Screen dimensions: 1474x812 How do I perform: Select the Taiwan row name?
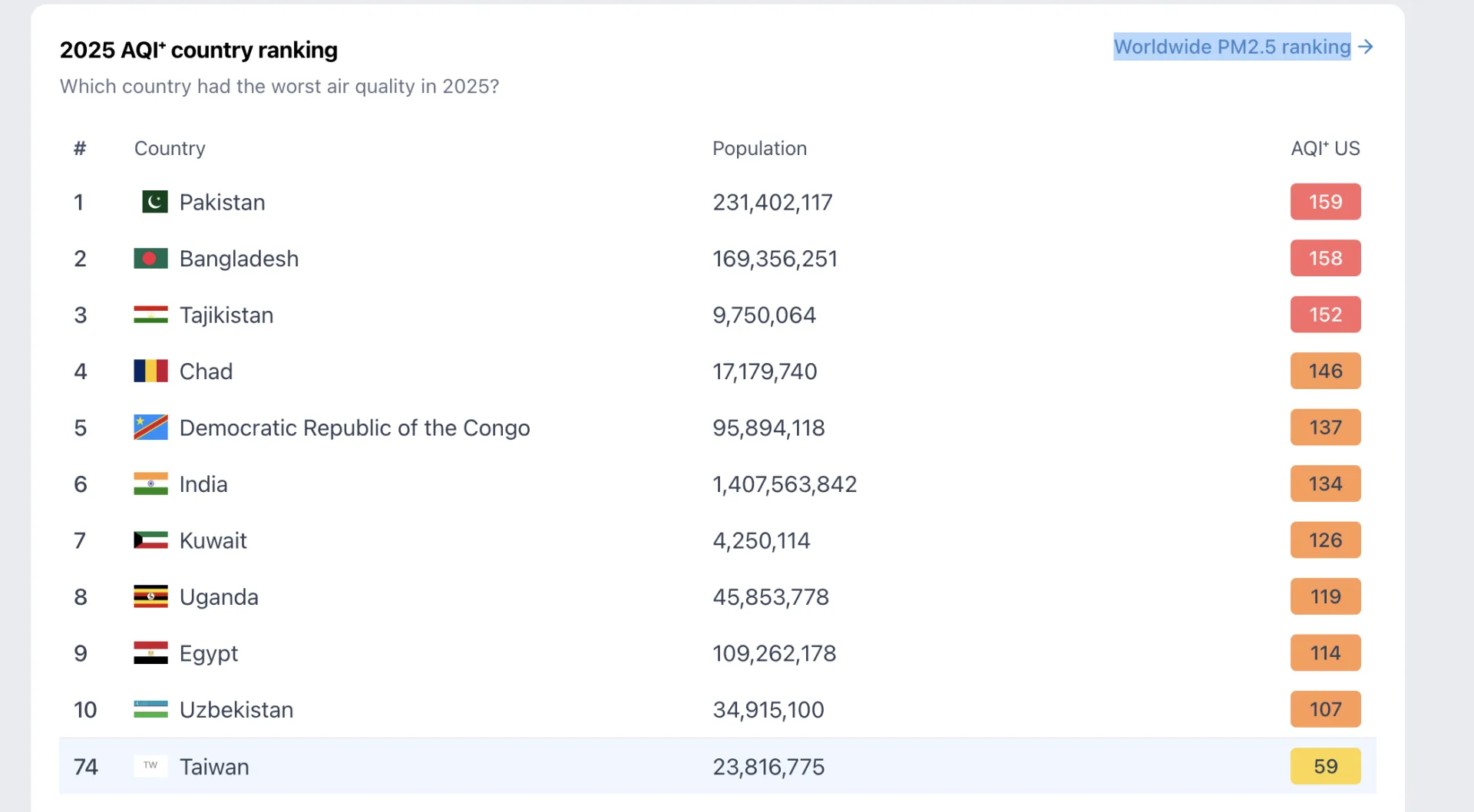[x=214, y=767]
